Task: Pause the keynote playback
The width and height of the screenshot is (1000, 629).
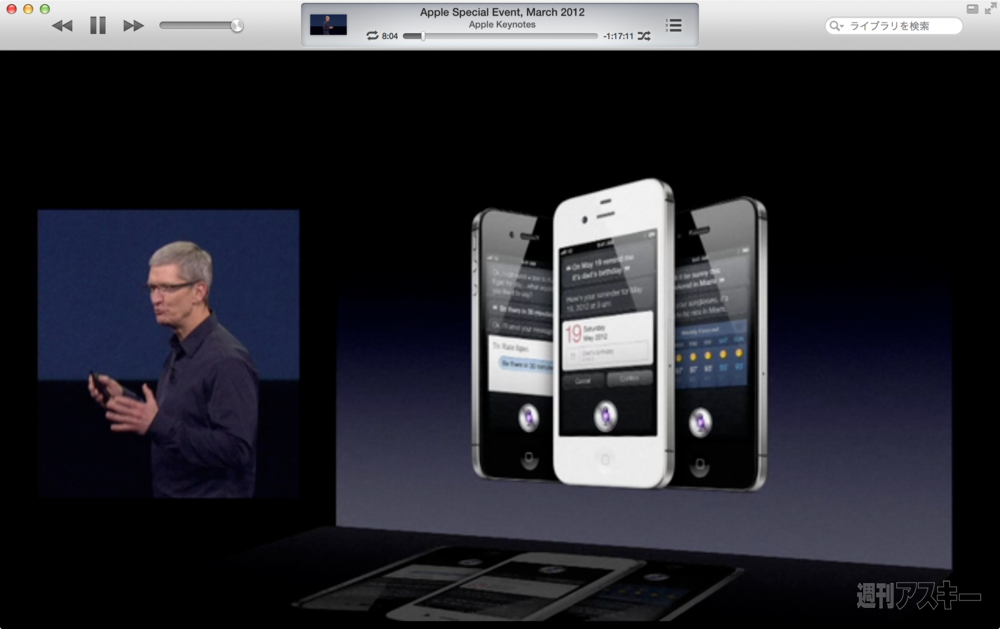Action: pyautogui.click(x=98, y=26)
